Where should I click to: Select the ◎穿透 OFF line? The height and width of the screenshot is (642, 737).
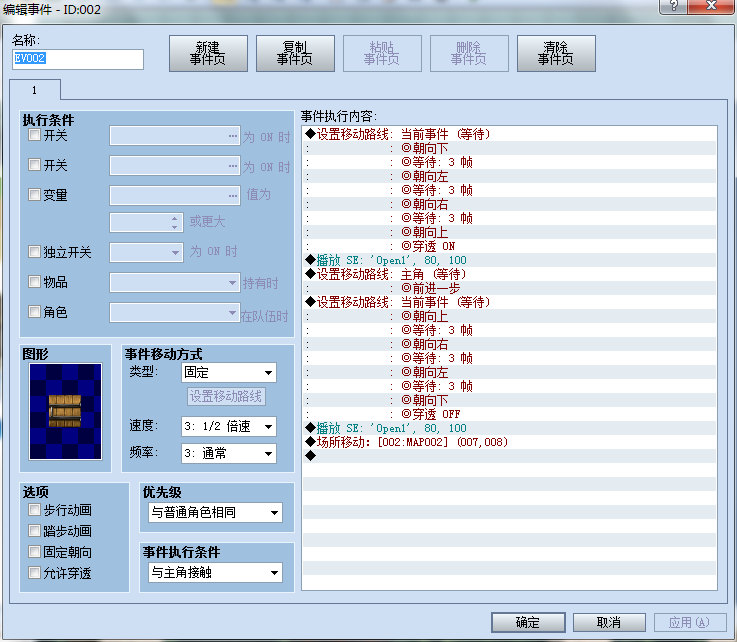(510, 414)
